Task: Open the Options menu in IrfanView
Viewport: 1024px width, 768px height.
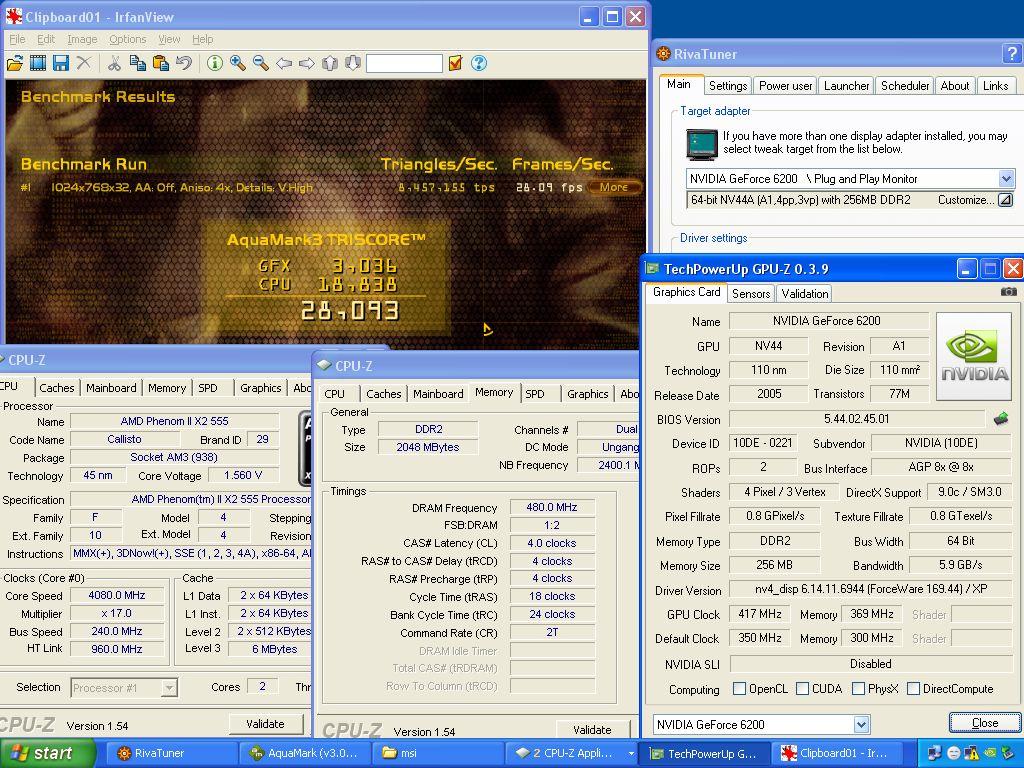Action: (x=128, y=39)
